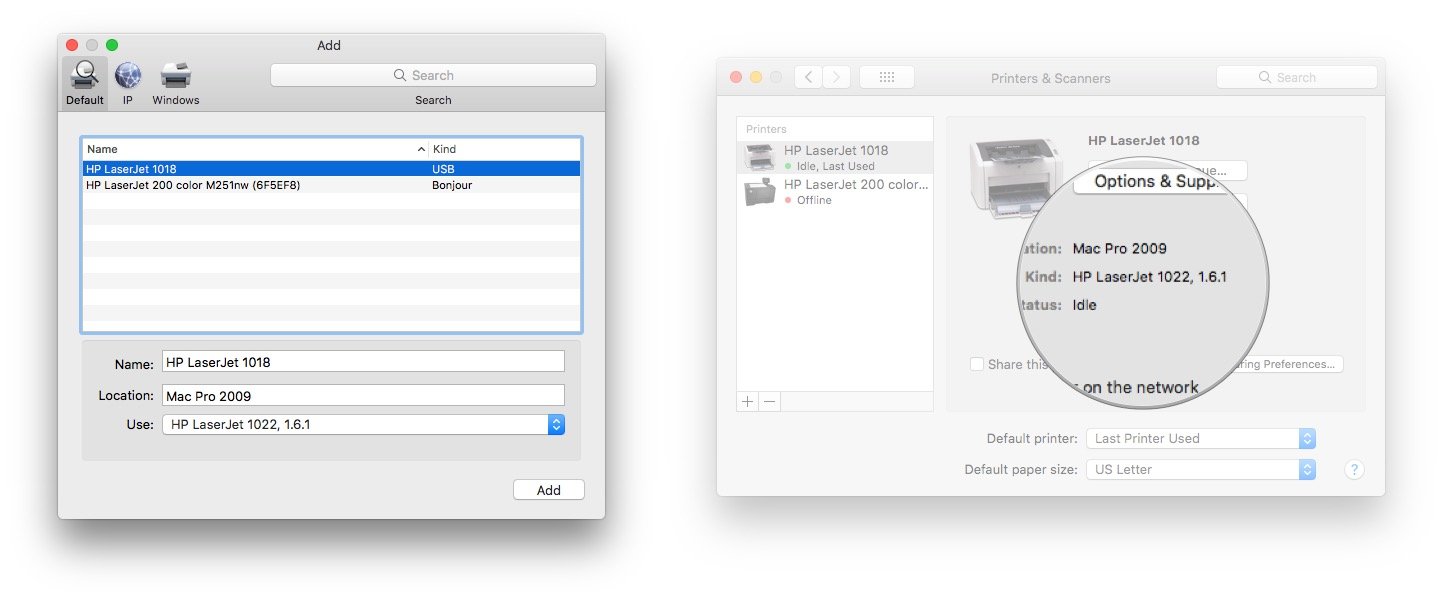Open the help question mark button
Viewport: 1443px width, 601px height.
click(x=1354, y=469)
